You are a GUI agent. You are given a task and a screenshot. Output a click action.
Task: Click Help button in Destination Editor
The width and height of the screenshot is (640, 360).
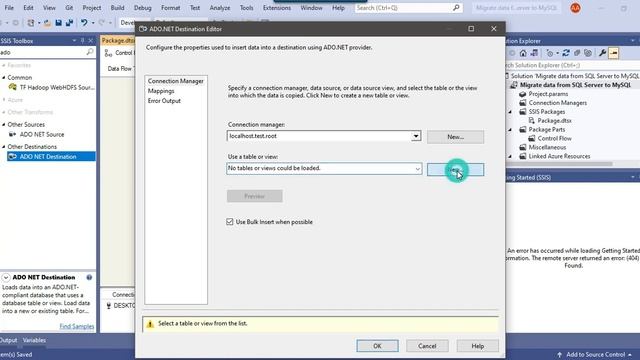point(478,346)
